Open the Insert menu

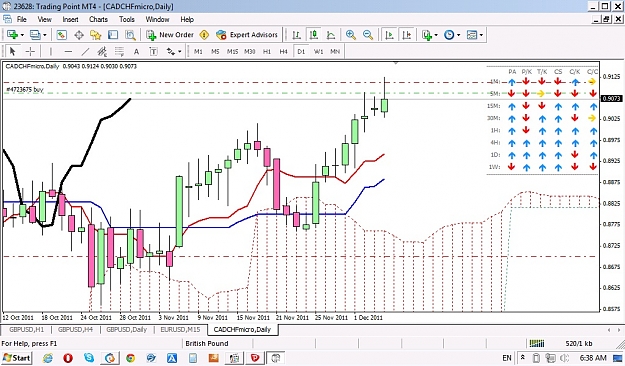[70, 19]
